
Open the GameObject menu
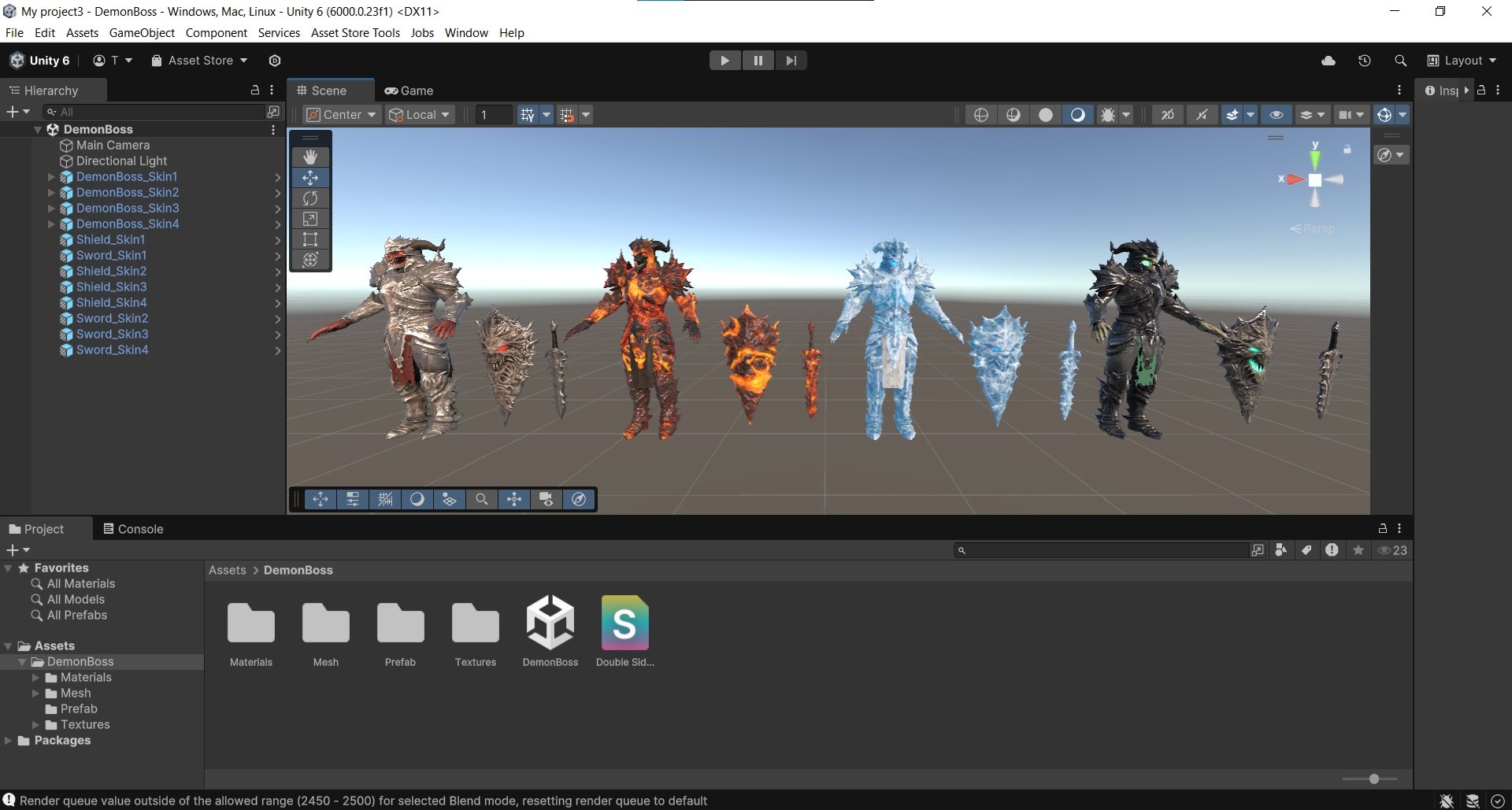142,33
